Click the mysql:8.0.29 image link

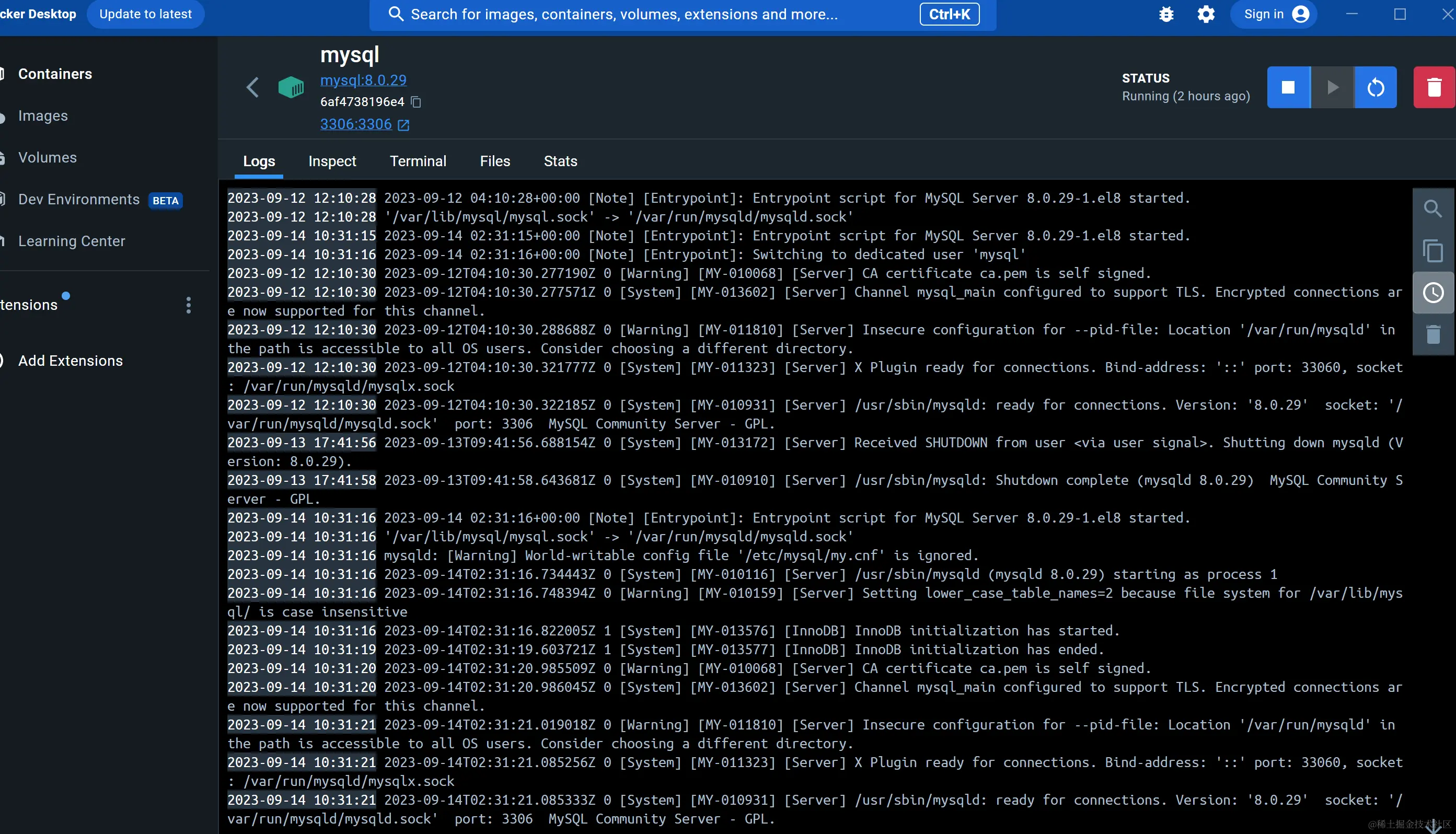pyautogui.click(x=363, y=80)
